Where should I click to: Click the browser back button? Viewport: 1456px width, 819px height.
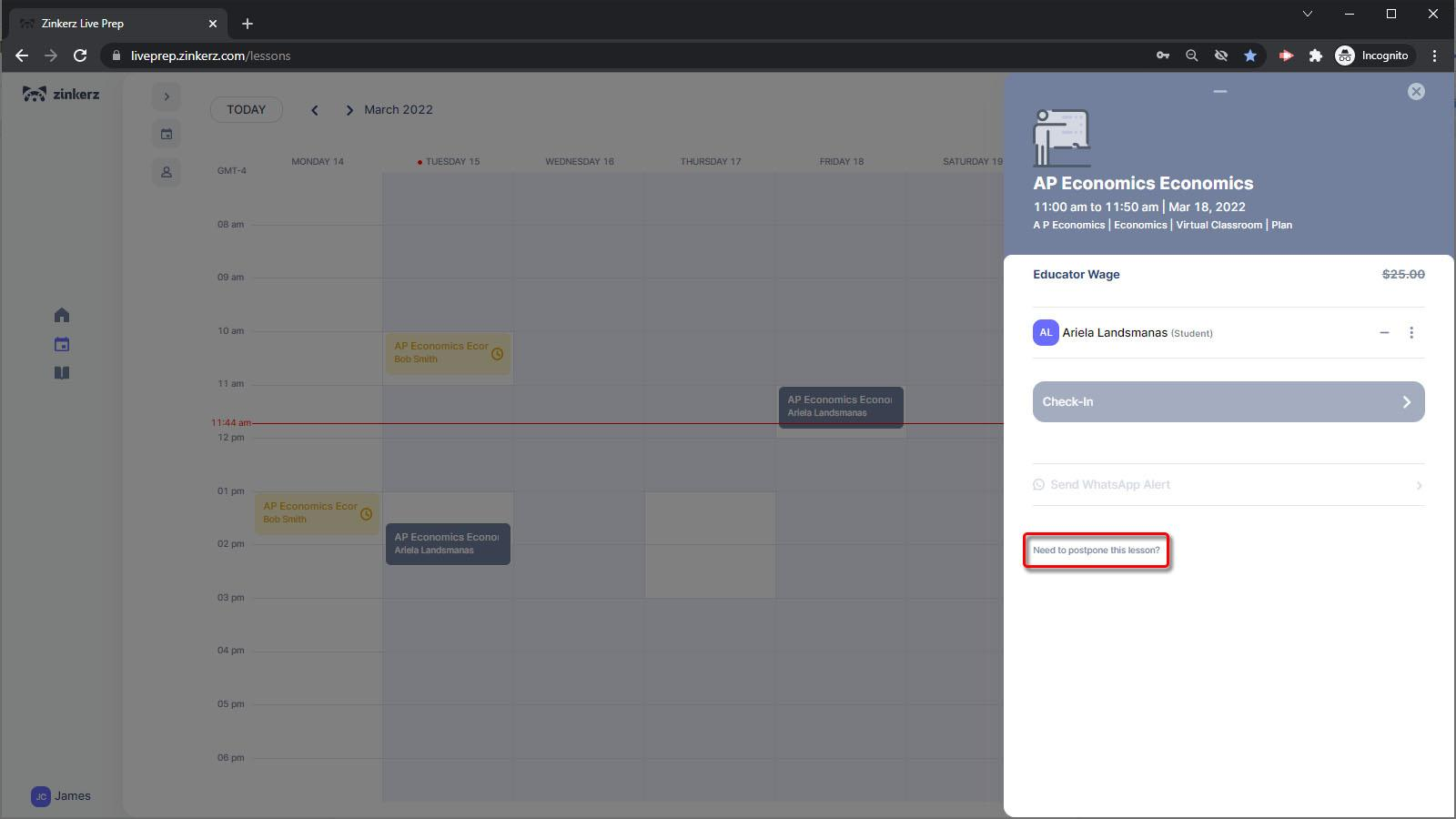coord(22,56)
